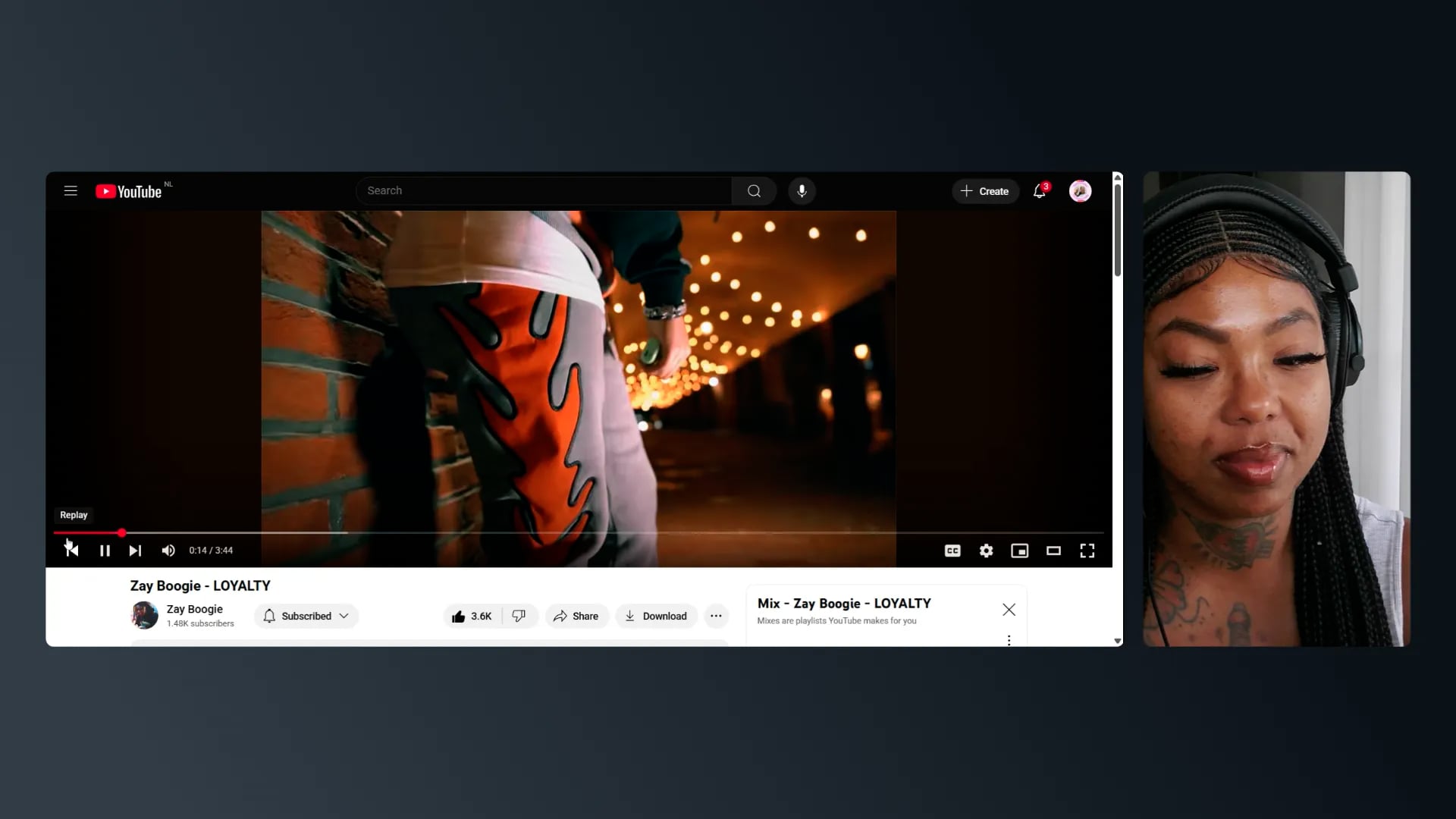The image size is (1456, 819).
Task: Click the 'Mix - Zay Boogie - LOYALTY' title
Action: (x=844, y=604)
